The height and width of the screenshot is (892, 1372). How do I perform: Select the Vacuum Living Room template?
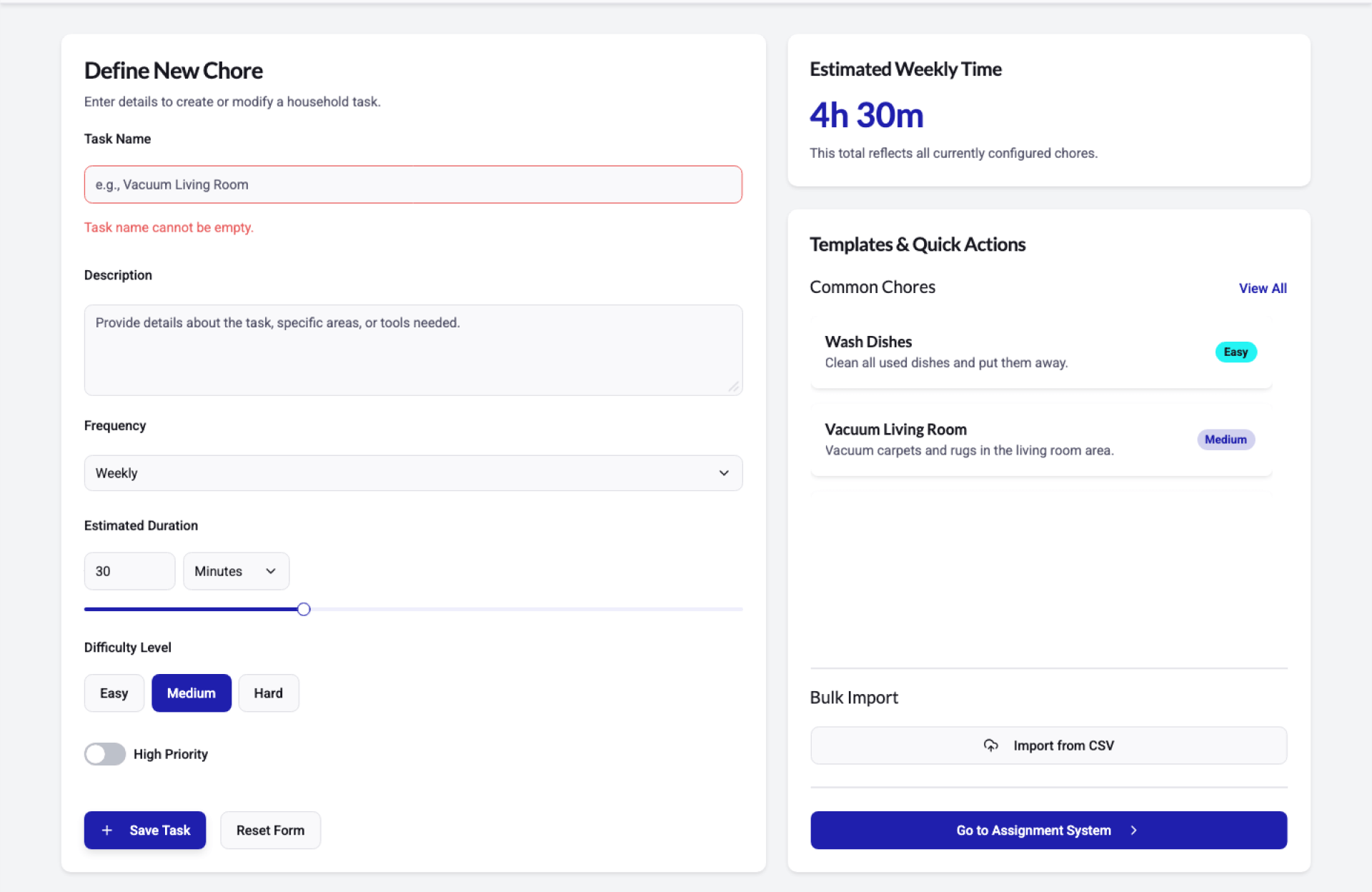click(1000, 440)
